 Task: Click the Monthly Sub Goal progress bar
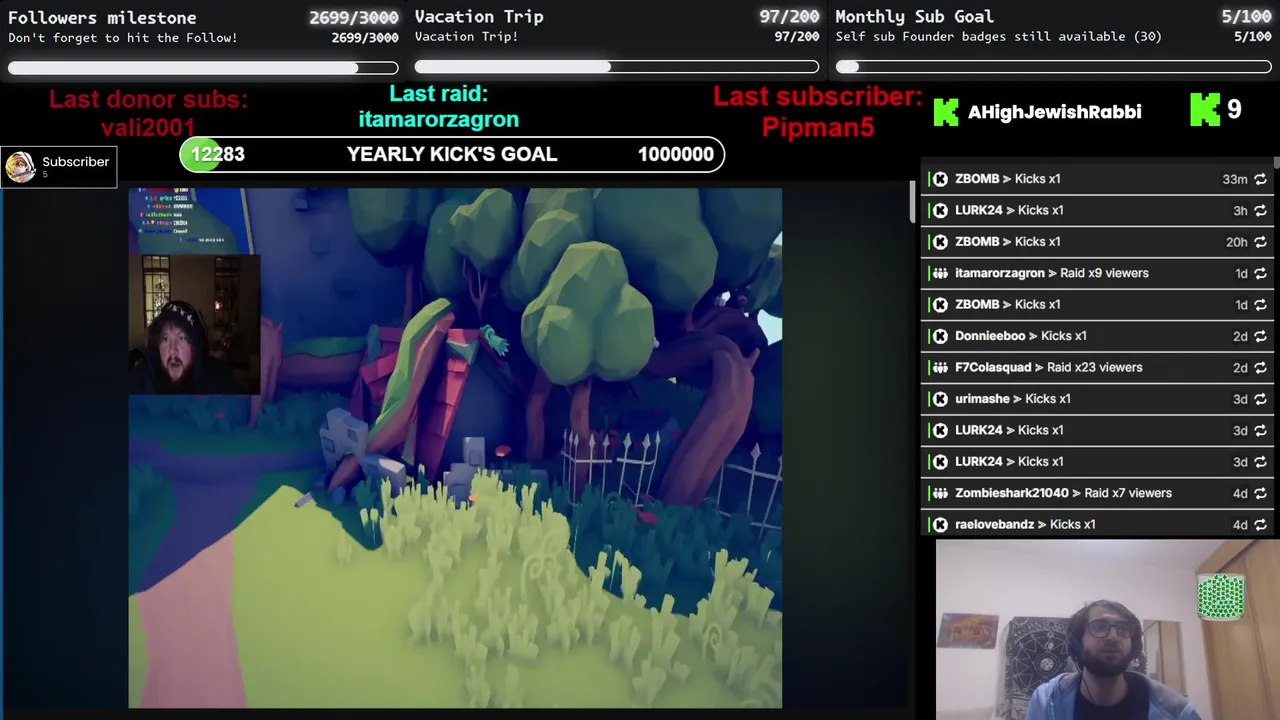1053,67
